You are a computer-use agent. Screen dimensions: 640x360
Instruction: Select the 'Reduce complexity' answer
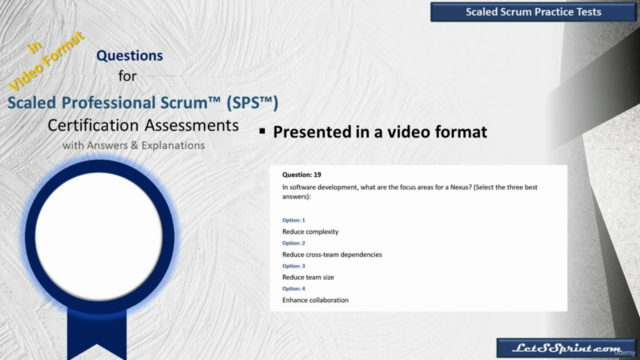tap(310, 231)
